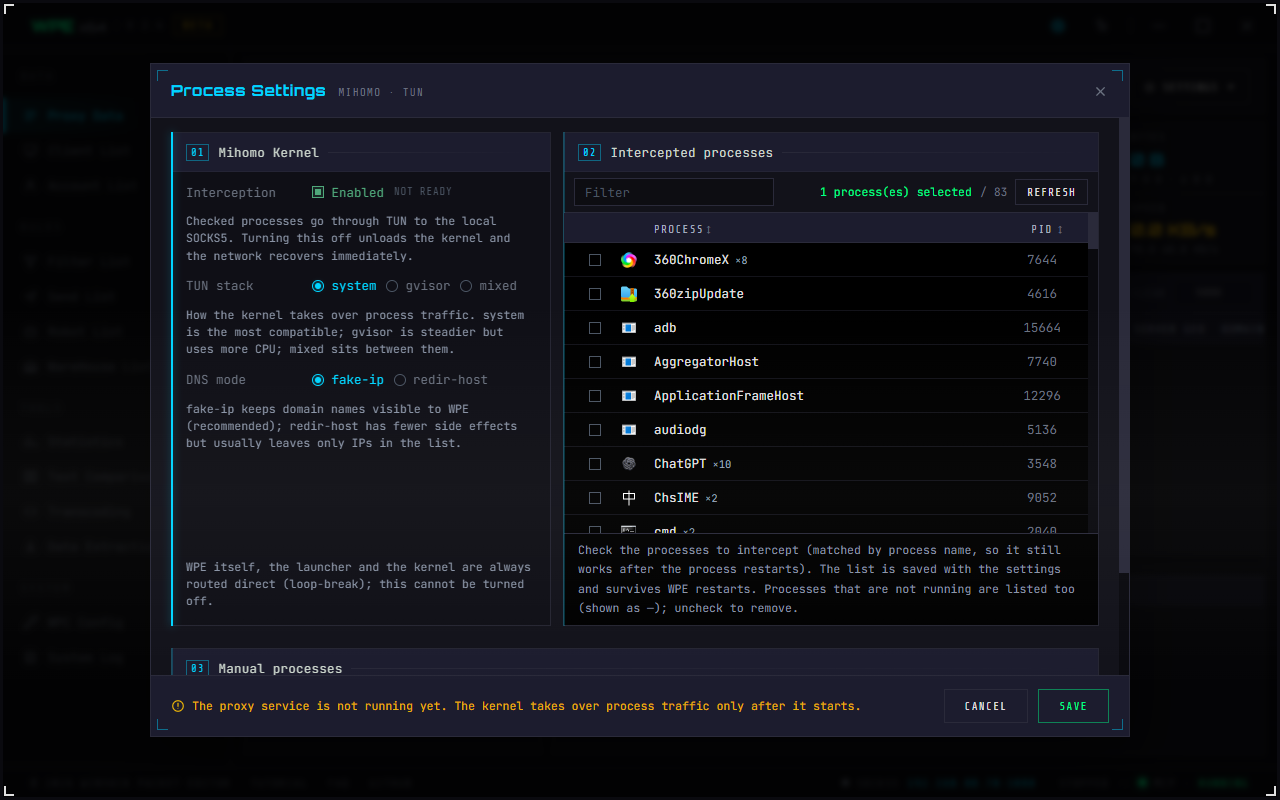This screenshot has height=800, width=1280.
Task: Check the 360zipUpdate process checkbox
Action: [595, 294]
